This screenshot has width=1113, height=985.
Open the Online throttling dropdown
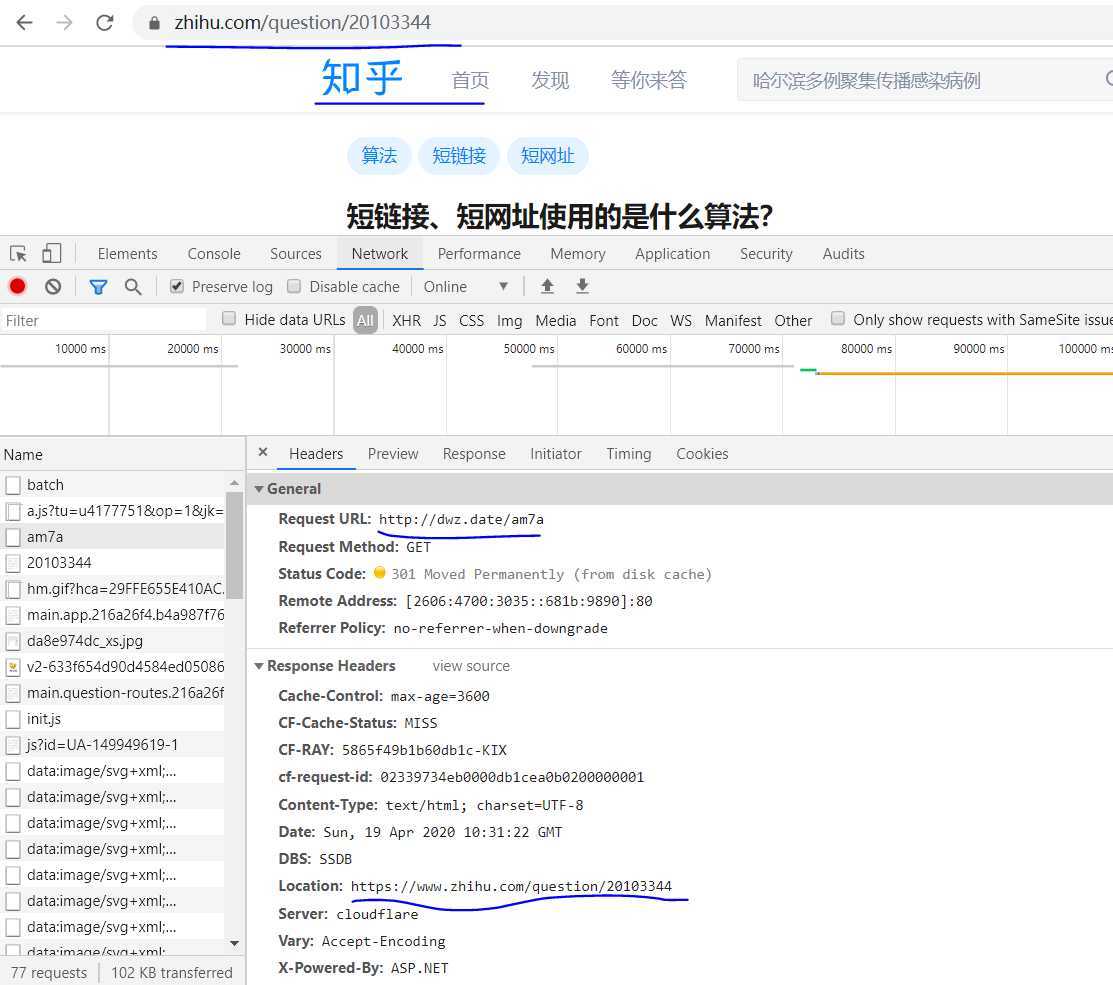point(466,287)
